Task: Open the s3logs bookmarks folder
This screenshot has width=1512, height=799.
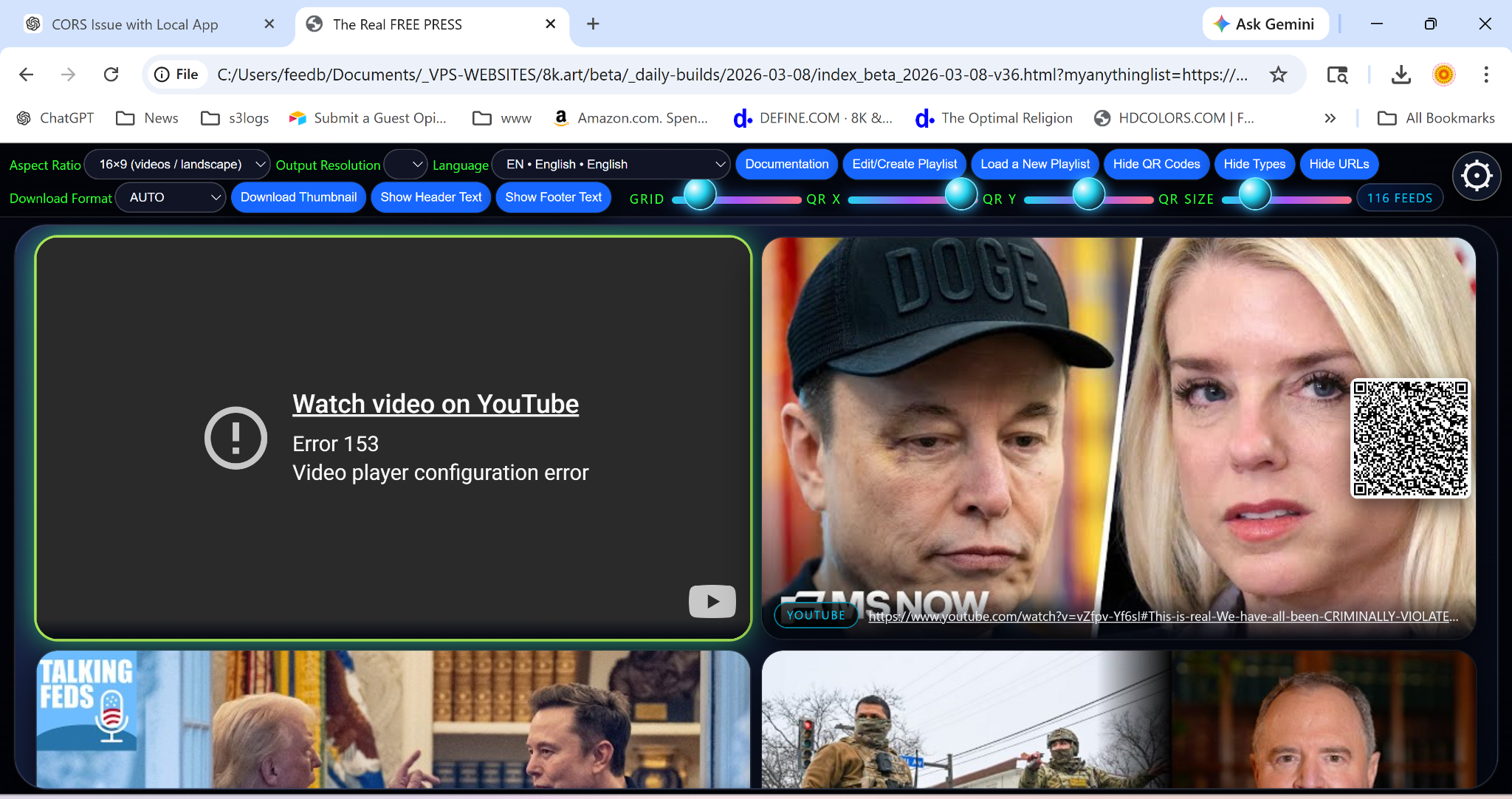Action: coord(235,118)
